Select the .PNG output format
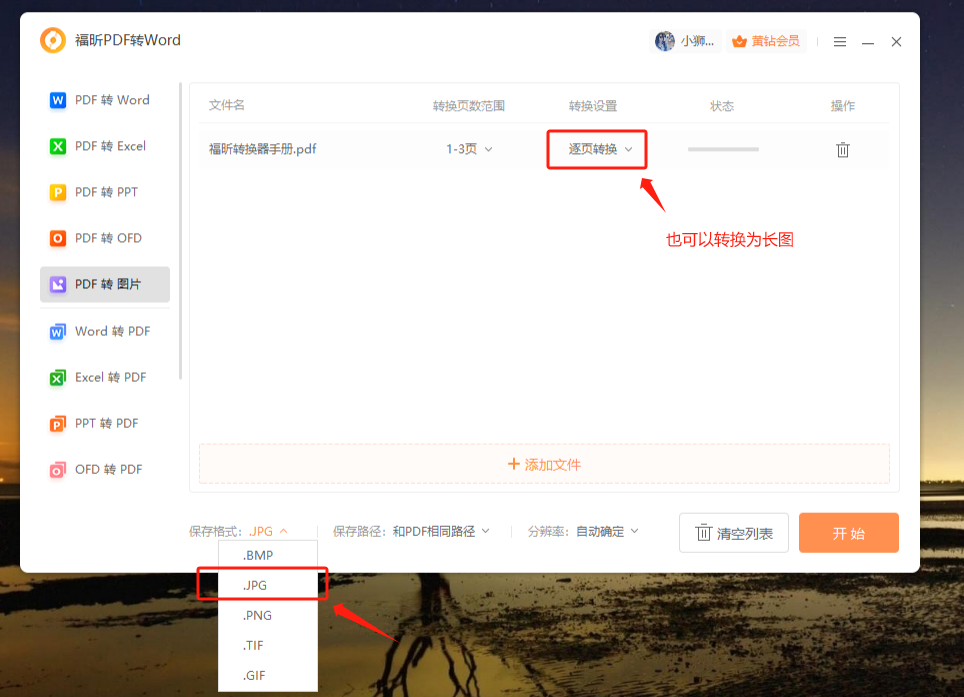Image resolution: width=964 pixels, height=697 pixels. [257, 615]
